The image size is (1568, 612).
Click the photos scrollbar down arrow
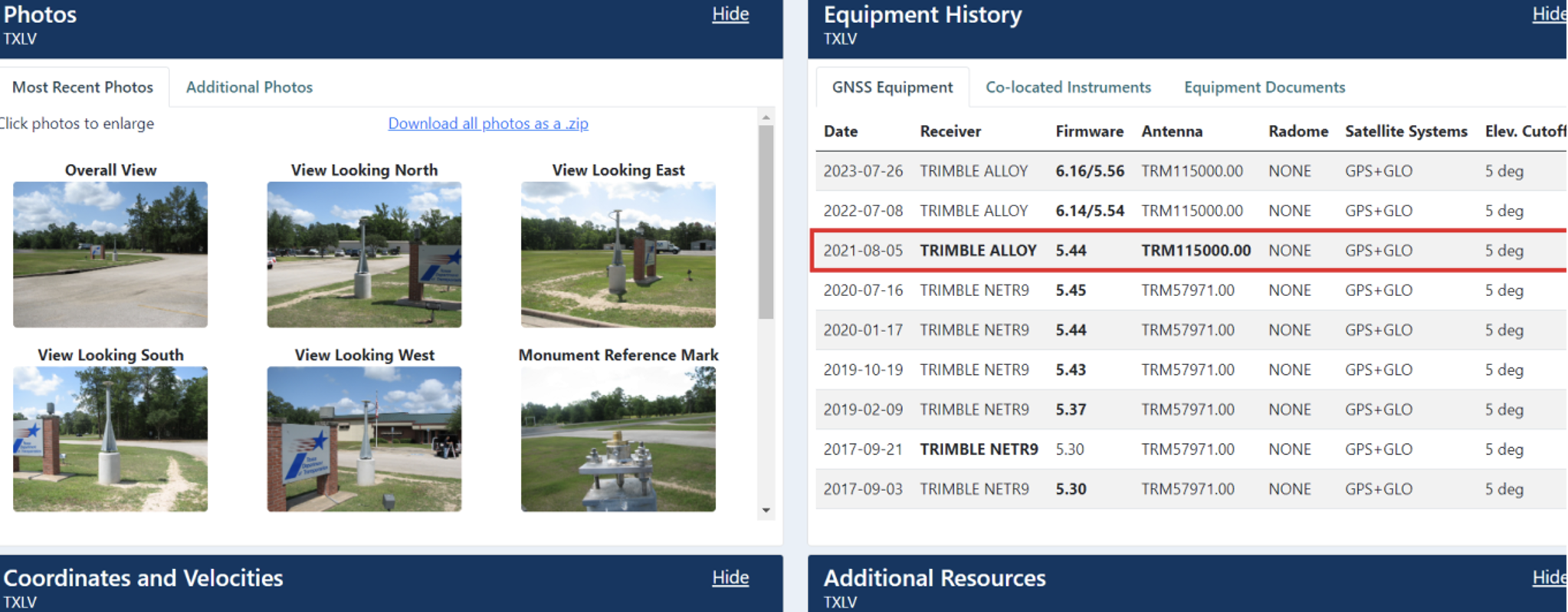(766, 510)
